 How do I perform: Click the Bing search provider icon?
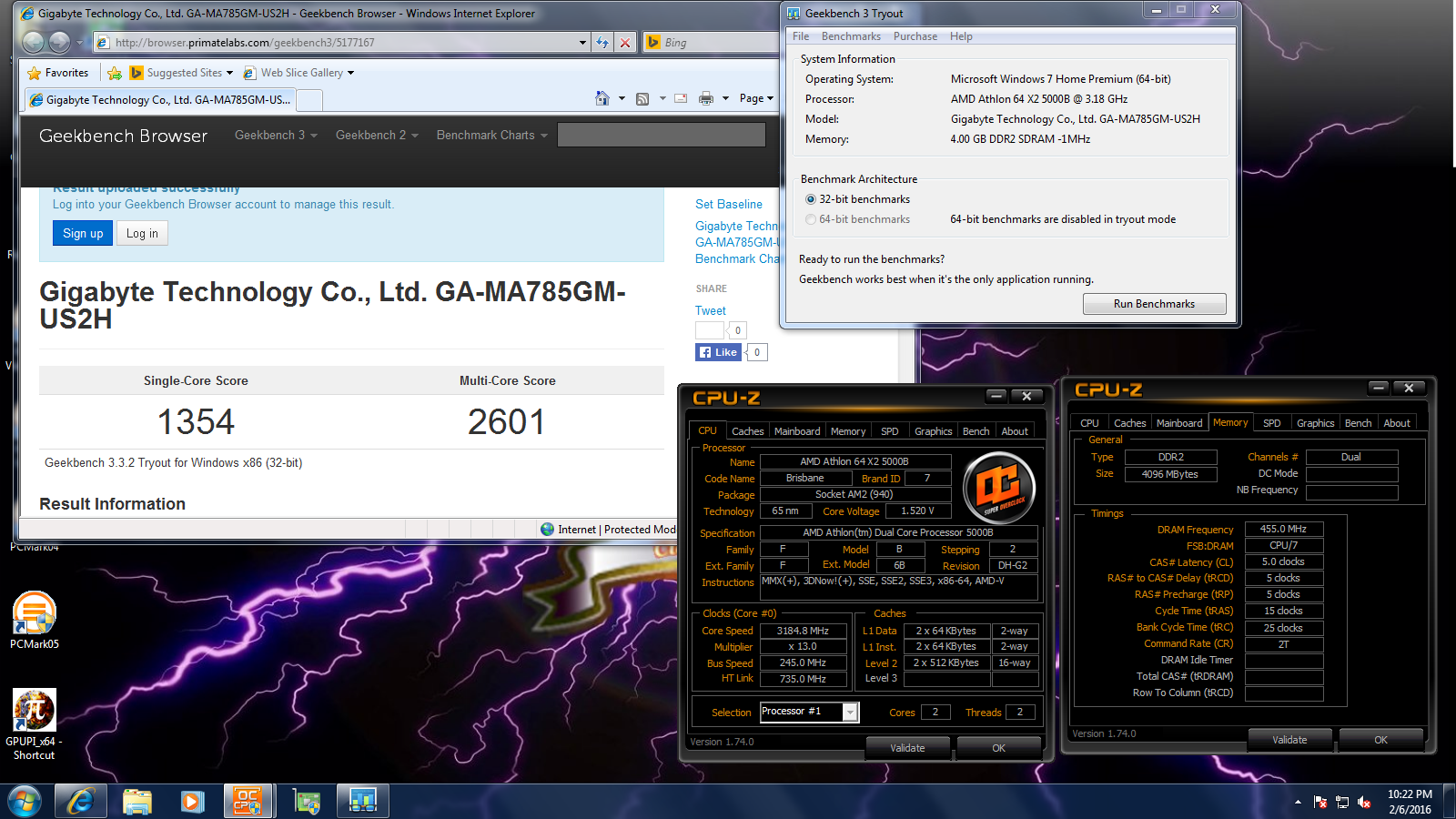pos(652,42)
